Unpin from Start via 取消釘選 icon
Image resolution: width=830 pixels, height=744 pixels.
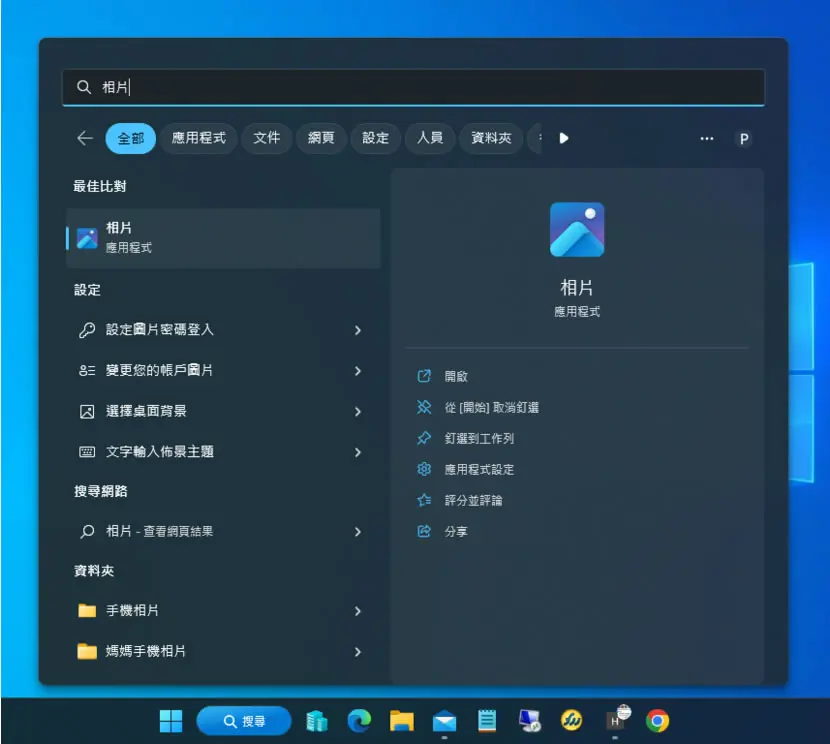pyautogui.click(x=424, y=407)
